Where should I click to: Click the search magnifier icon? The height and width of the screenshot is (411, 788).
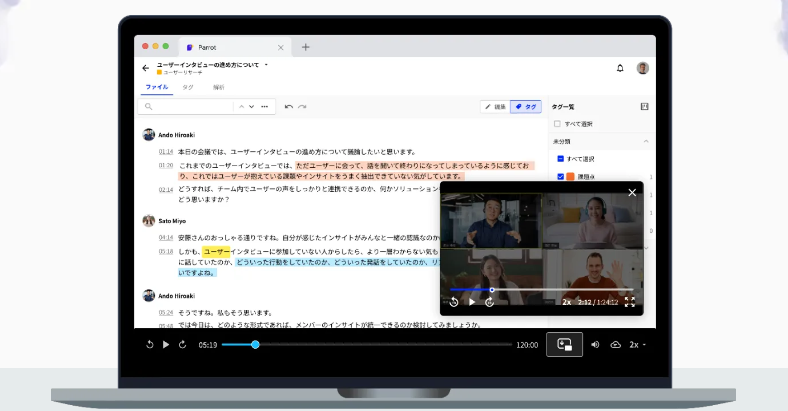pyautogui.click(x=148, y=107)
